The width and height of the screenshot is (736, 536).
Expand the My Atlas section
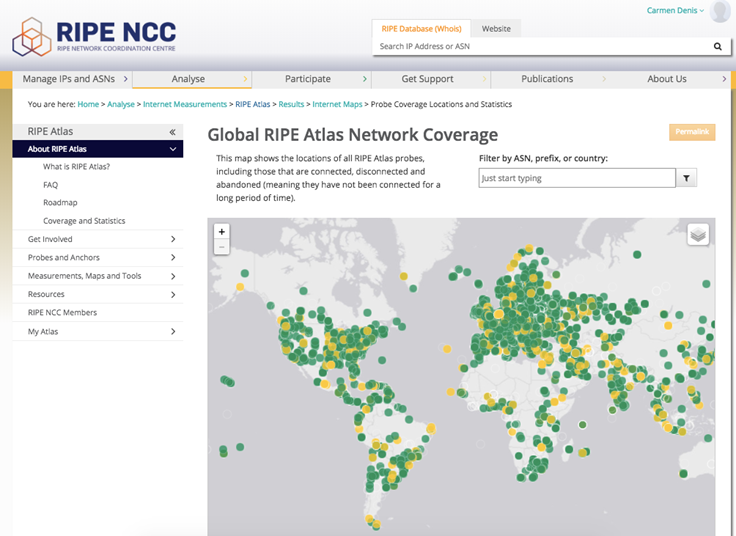(x=173, y=331)
